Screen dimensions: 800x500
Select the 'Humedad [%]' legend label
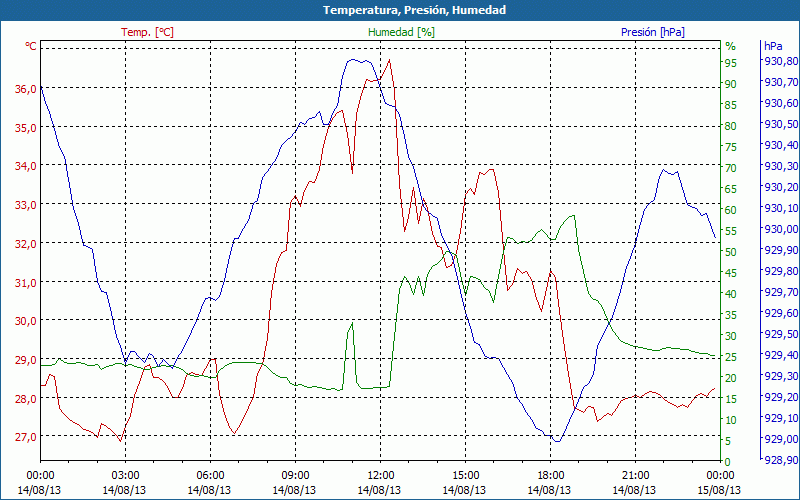[401, 32]
